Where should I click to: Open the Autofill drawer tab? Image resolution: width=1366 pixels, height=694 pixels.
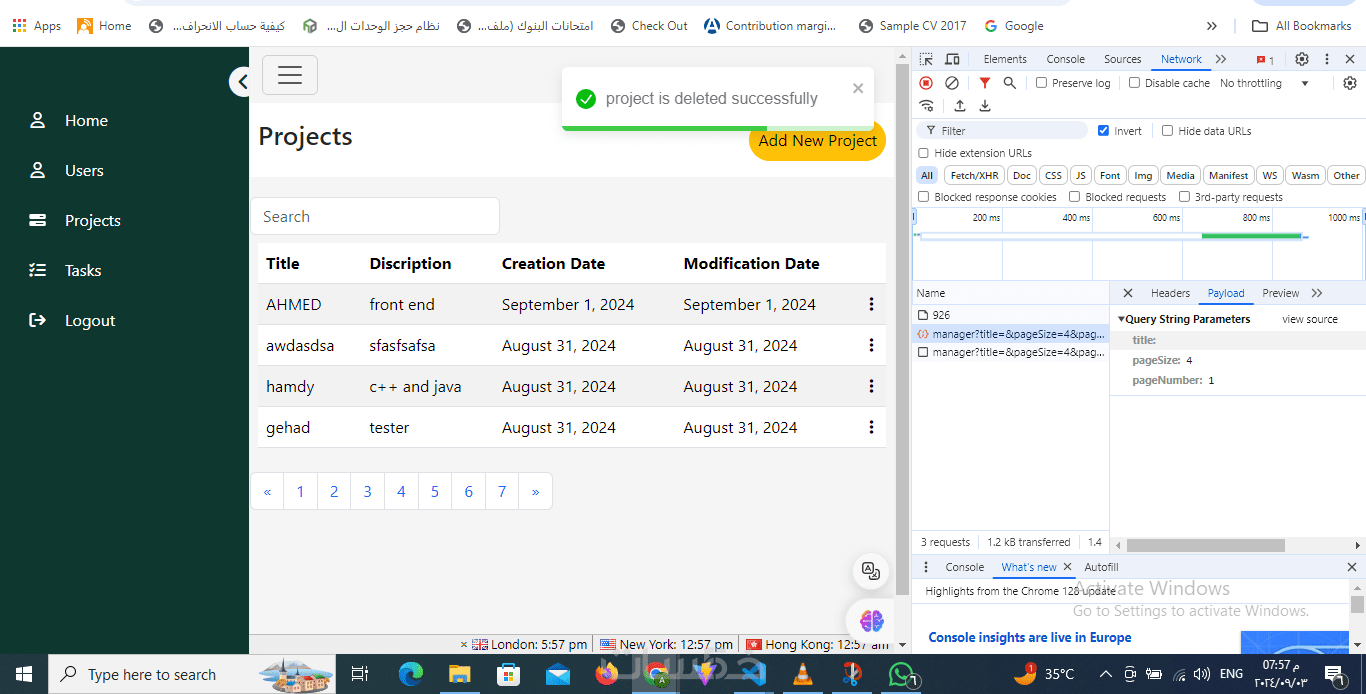(1101, 567)
